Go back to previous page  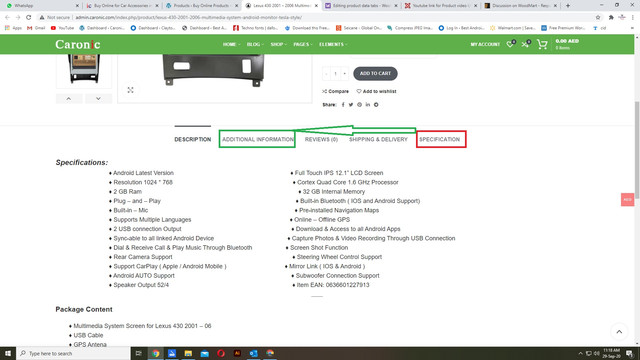click(x=7, y=18)
